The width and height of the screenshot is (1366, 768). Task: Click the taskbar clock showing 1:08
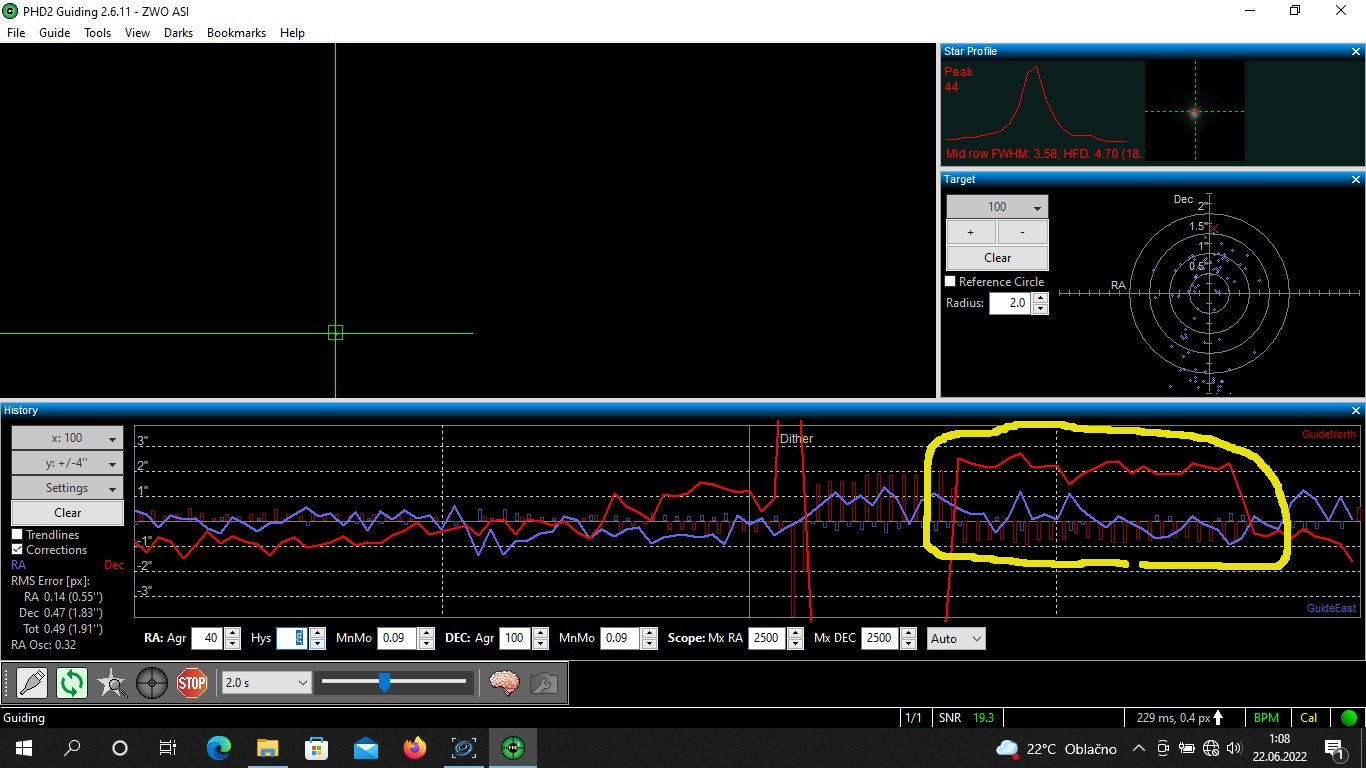click(x=1280, y=748)
